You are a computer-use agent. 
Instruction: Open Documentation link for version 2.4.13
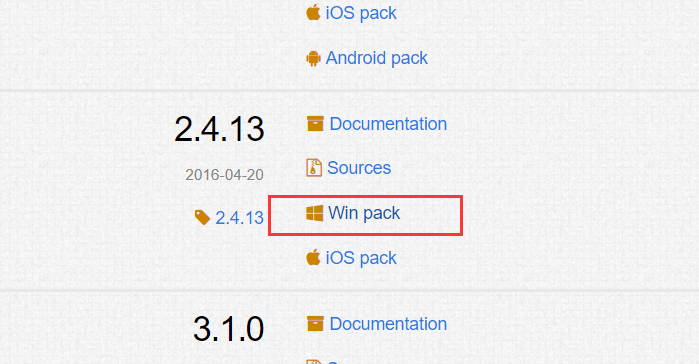click(x=388, y=124)
